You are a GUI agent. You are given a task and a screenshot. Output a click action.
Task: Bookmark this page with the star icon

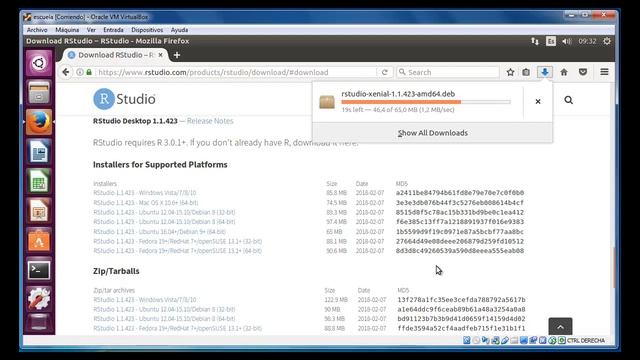click(510, 72)
